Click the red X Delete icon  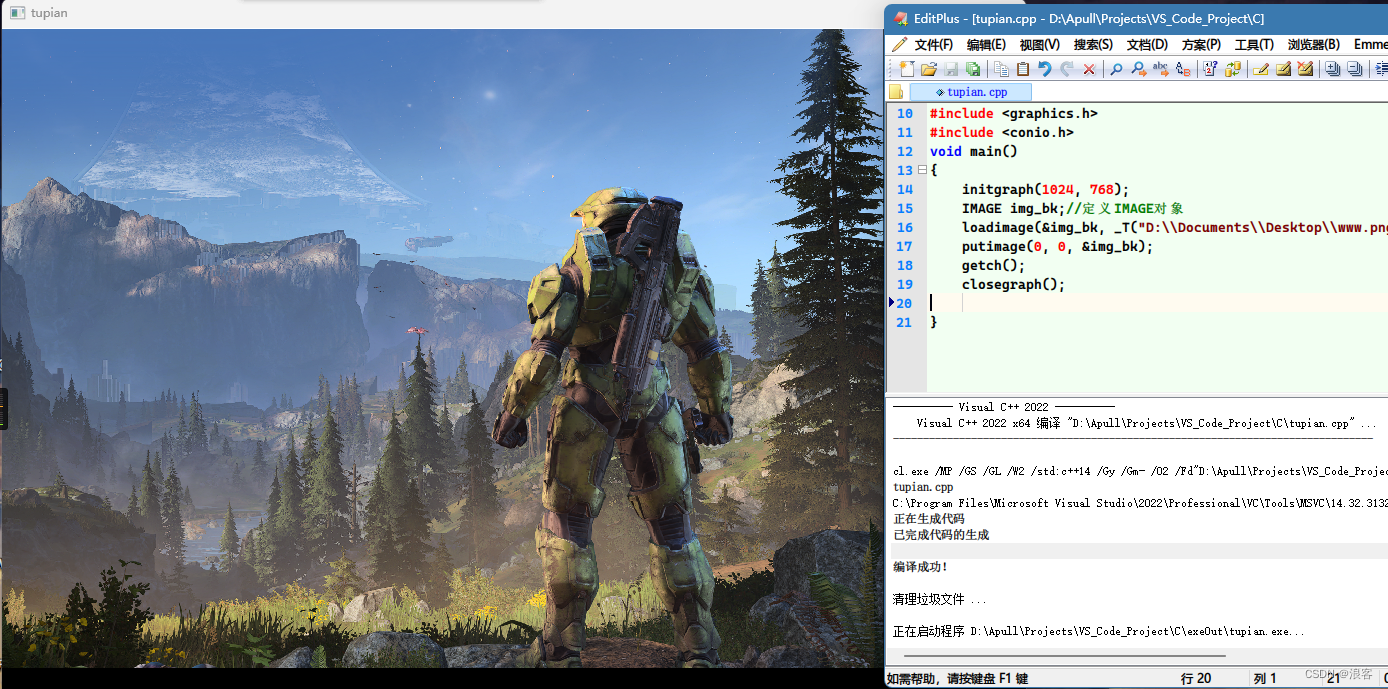tap(1089, 69)
